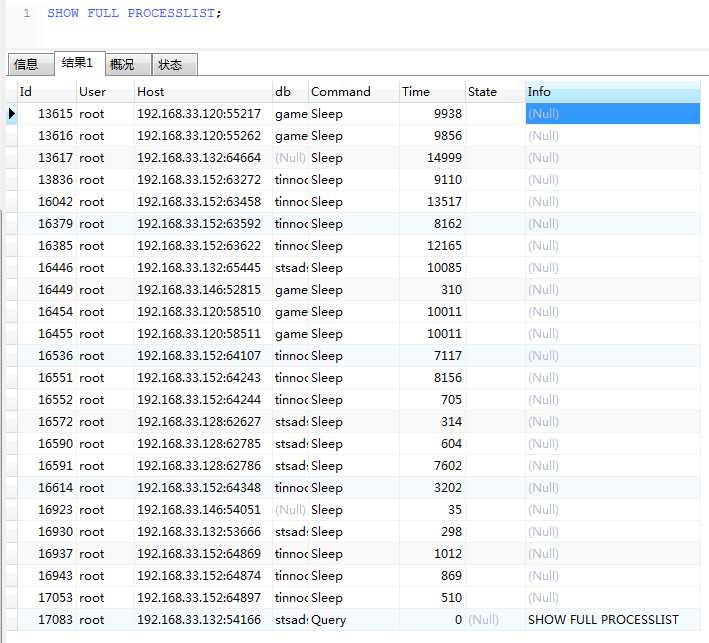Sort by the User column header
Screen dimensions: 709x643
pos(105,92)
